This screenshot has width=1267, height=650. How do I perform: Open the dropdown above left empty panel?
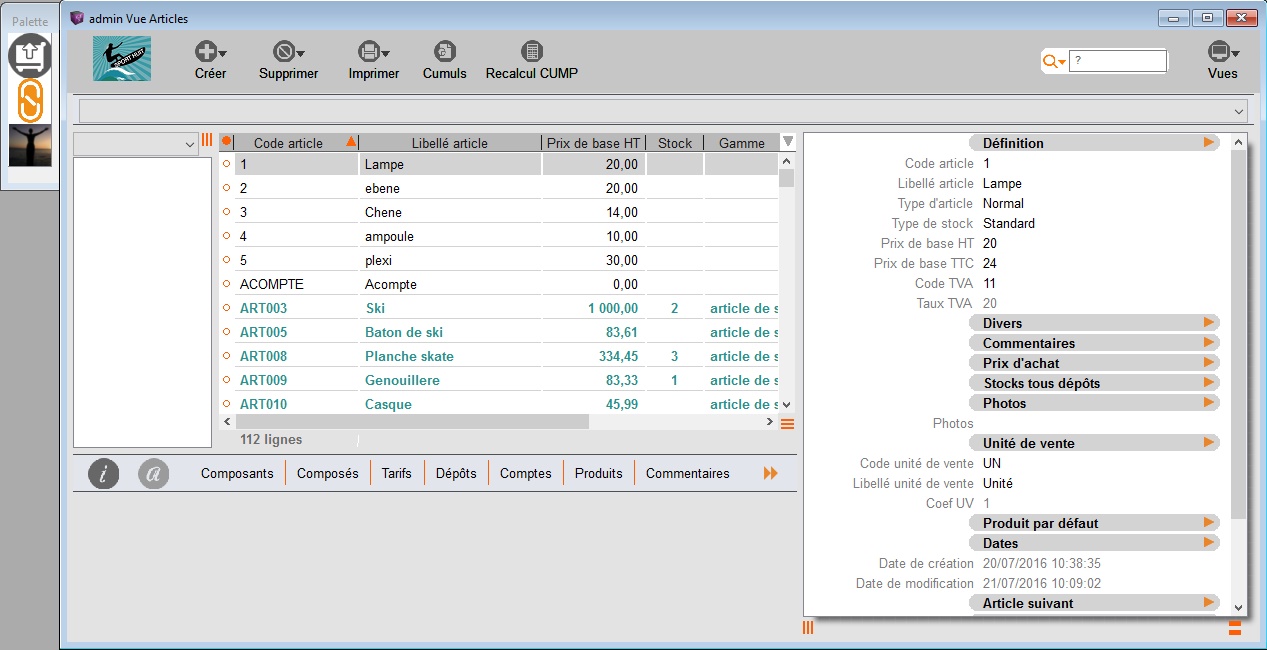tap(136, 144)
